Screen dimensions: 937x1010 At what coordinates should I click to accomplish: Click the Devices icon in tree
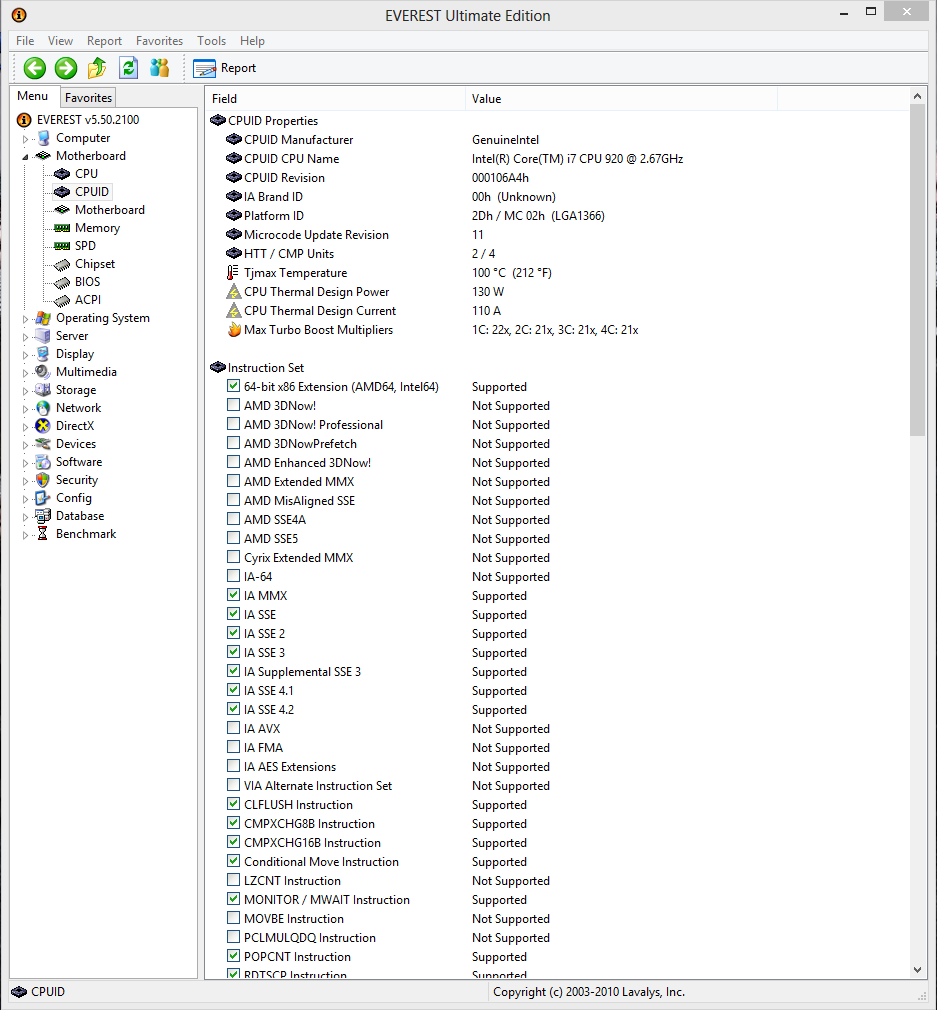coord(43,444)
